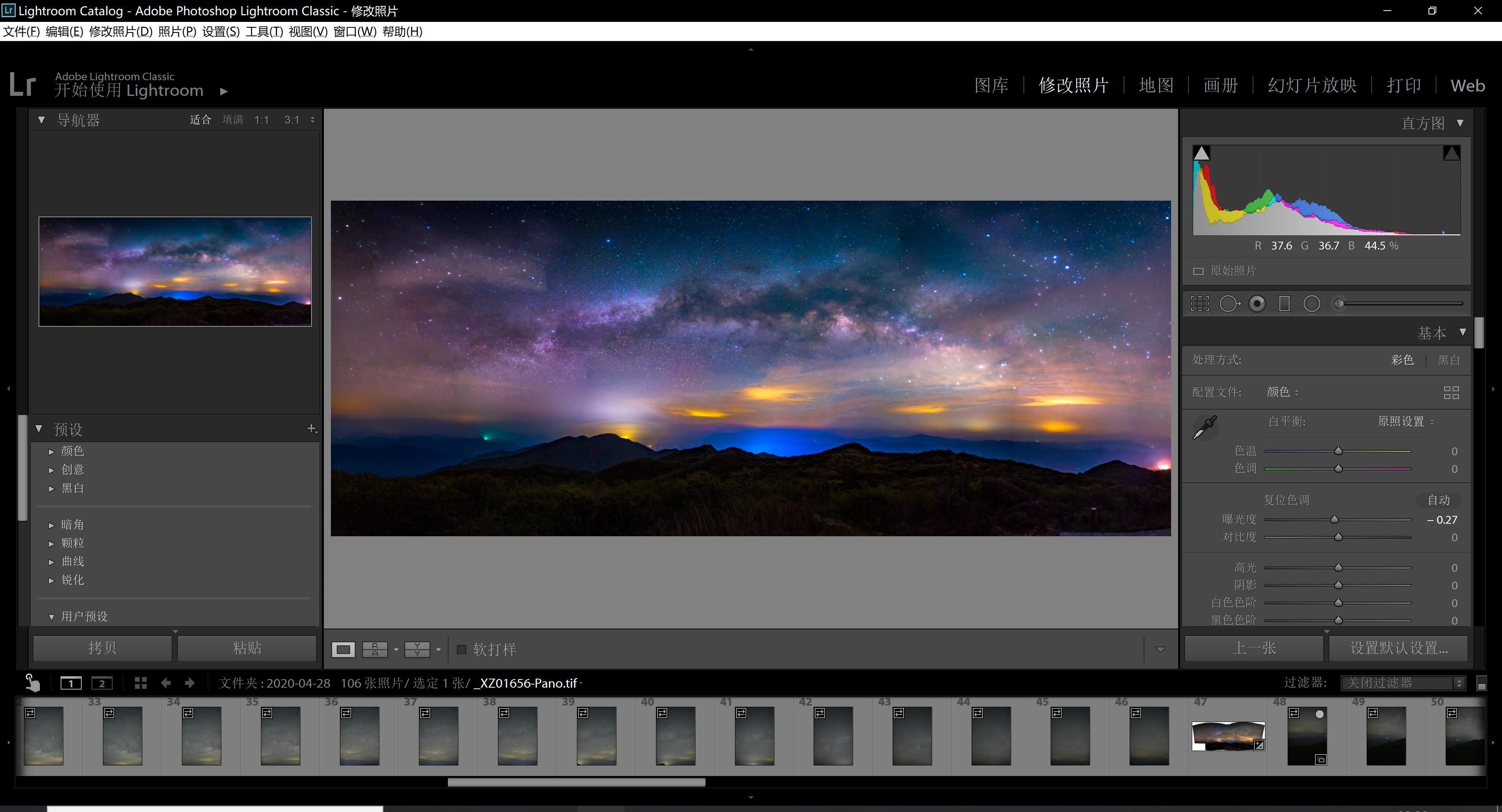The image size is (1502, 812).
Task: Select the Spot Removal tool
Action: [1229, 304]
